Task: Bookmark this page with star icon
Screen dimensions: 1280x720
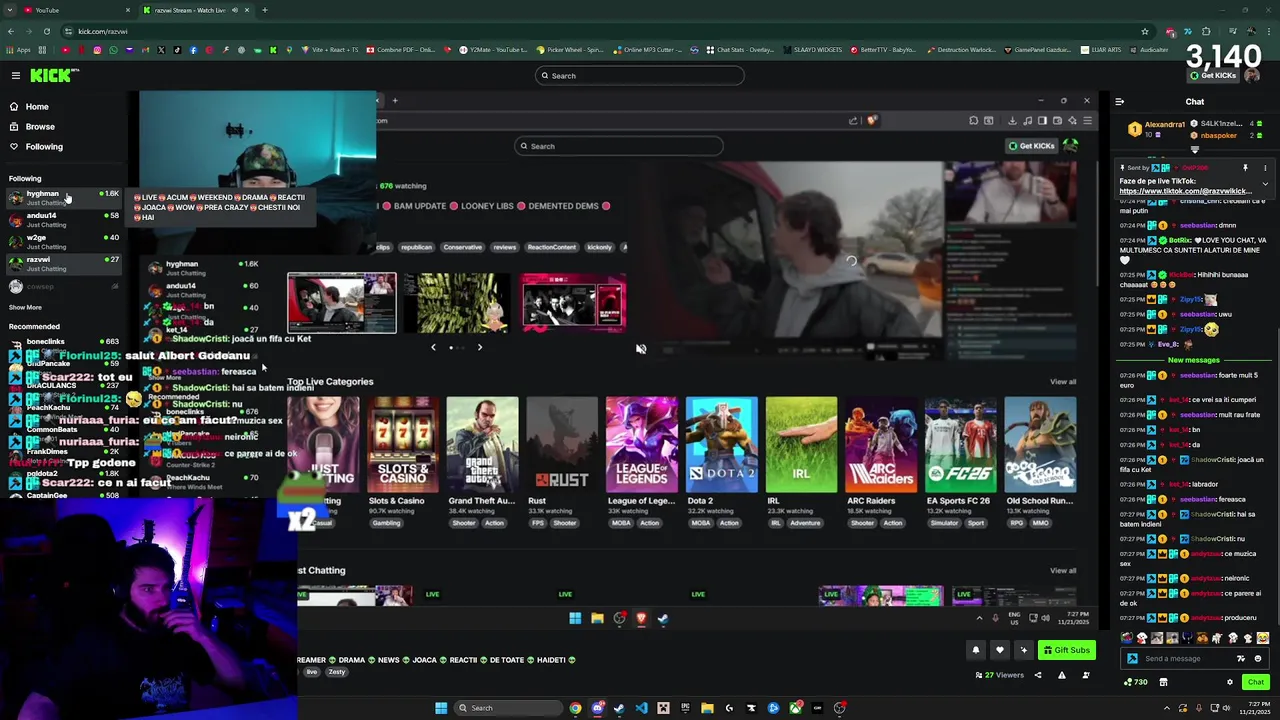Action: [x=1144, y=31]
